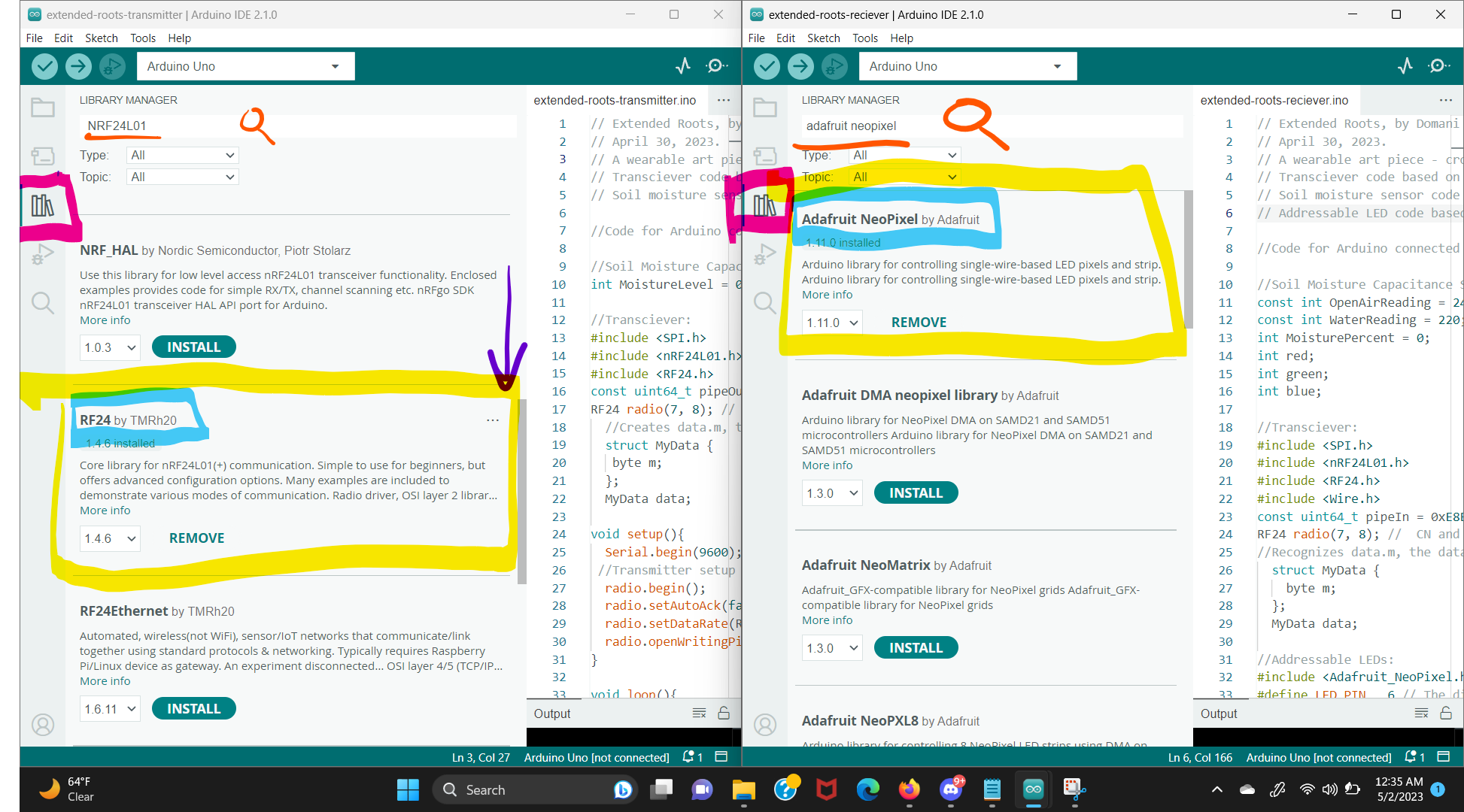Click Upload arrow in transmitter window
This screenshot has width=1464, height=812.
click(x=78, y=66)
